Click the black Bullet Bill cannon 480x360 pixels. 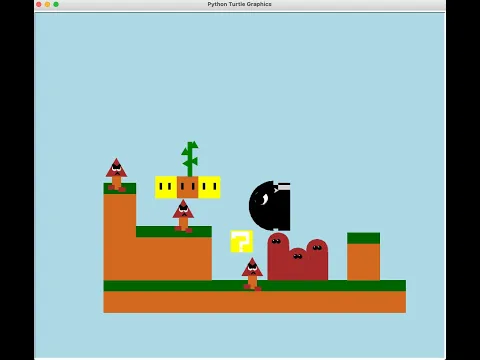270,206
